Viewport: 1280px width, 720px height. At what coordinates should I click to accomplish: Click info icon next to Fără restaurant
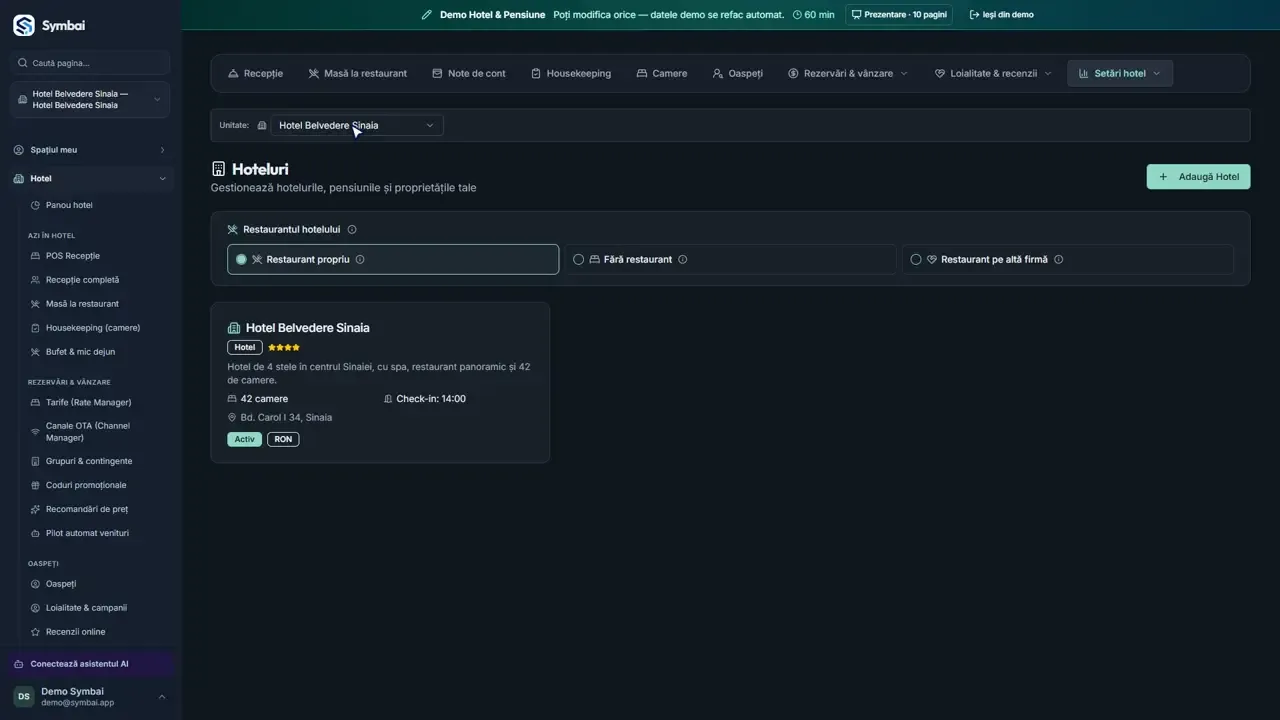coord(683,259)
